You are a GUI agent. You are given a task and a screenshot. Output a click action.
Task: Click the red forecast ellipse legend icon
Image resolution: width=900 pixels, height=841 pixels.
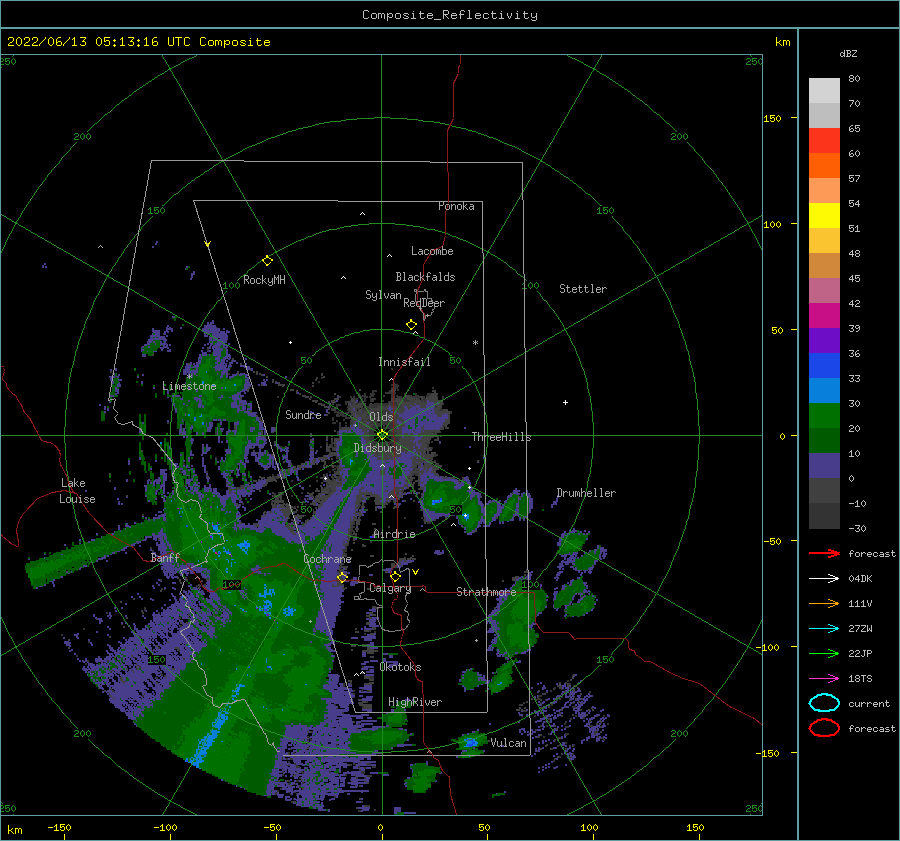point(824,728)
